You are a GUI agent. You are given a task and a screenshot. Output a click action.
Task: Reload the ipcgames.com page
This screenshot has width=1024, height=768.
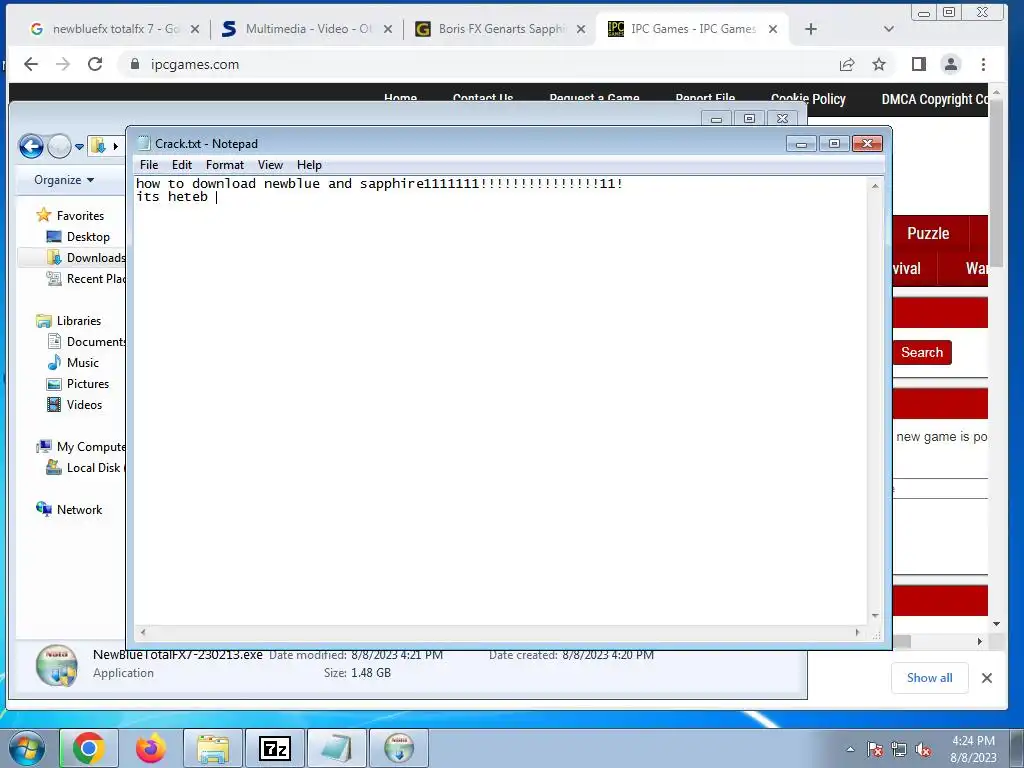tap(95, 64)
